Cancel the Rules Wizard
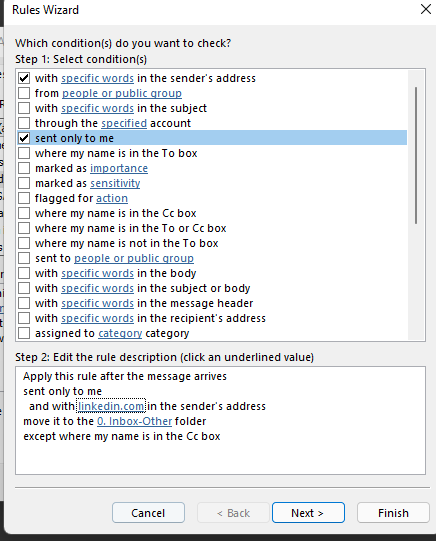Image resolution: width=436 pixels, height=541 pixels. [148, 513]
